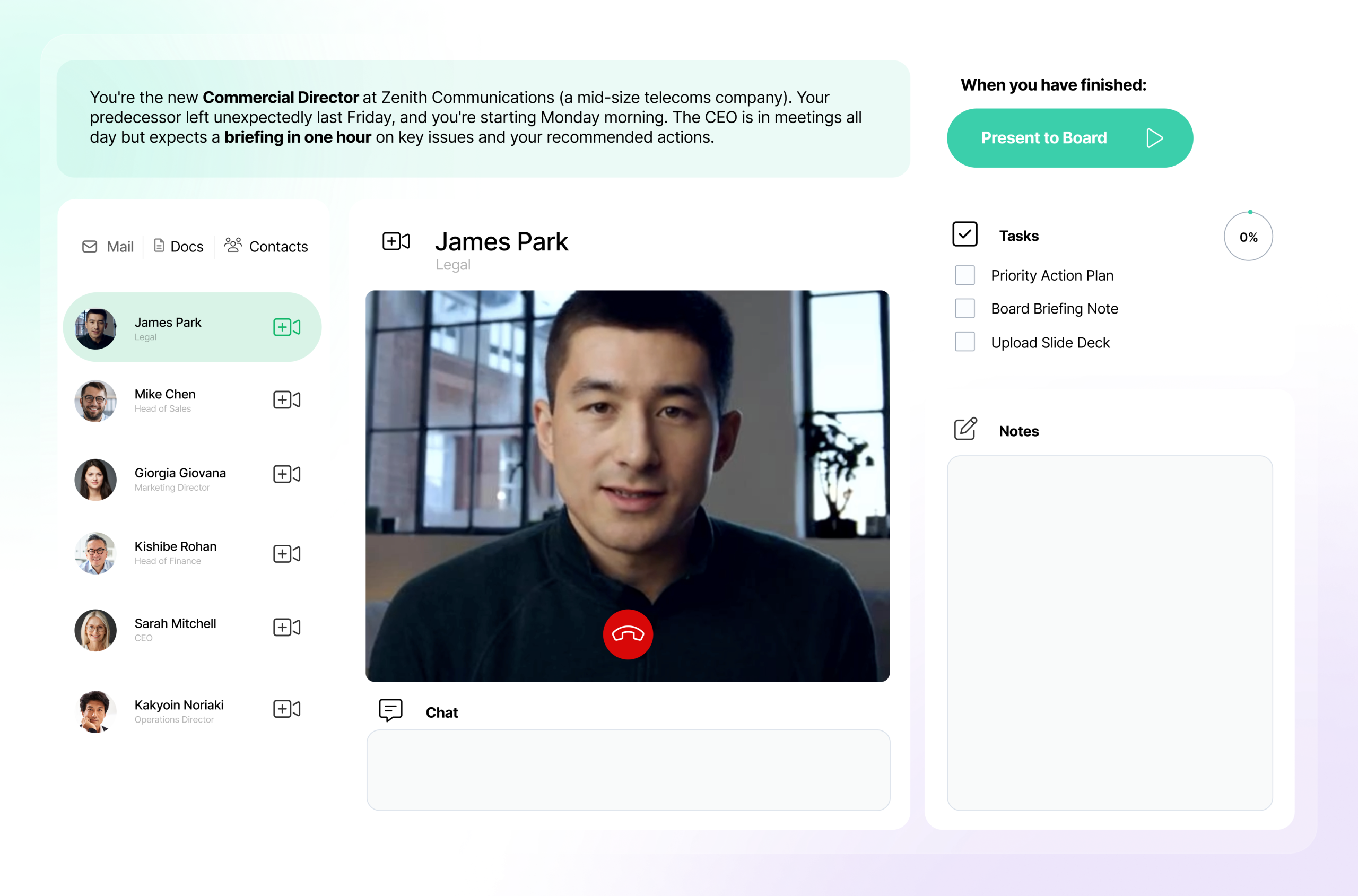Open video call with Kakyoin Noriaki
The width and height of the screenshot is (1358, 896).
[286, 709]
